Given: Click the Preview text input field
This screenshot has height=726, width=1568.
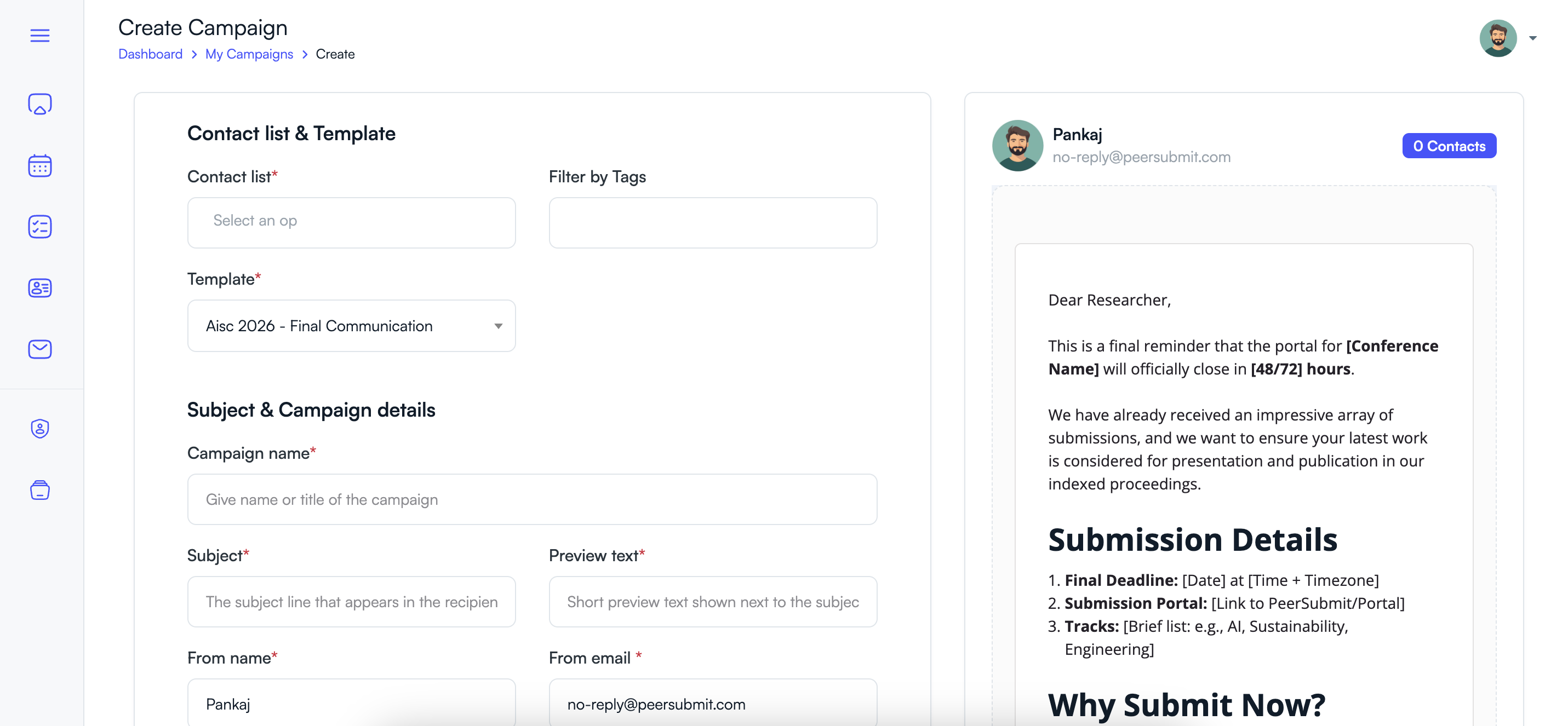Looking at the screenshot, I should 712,601.
